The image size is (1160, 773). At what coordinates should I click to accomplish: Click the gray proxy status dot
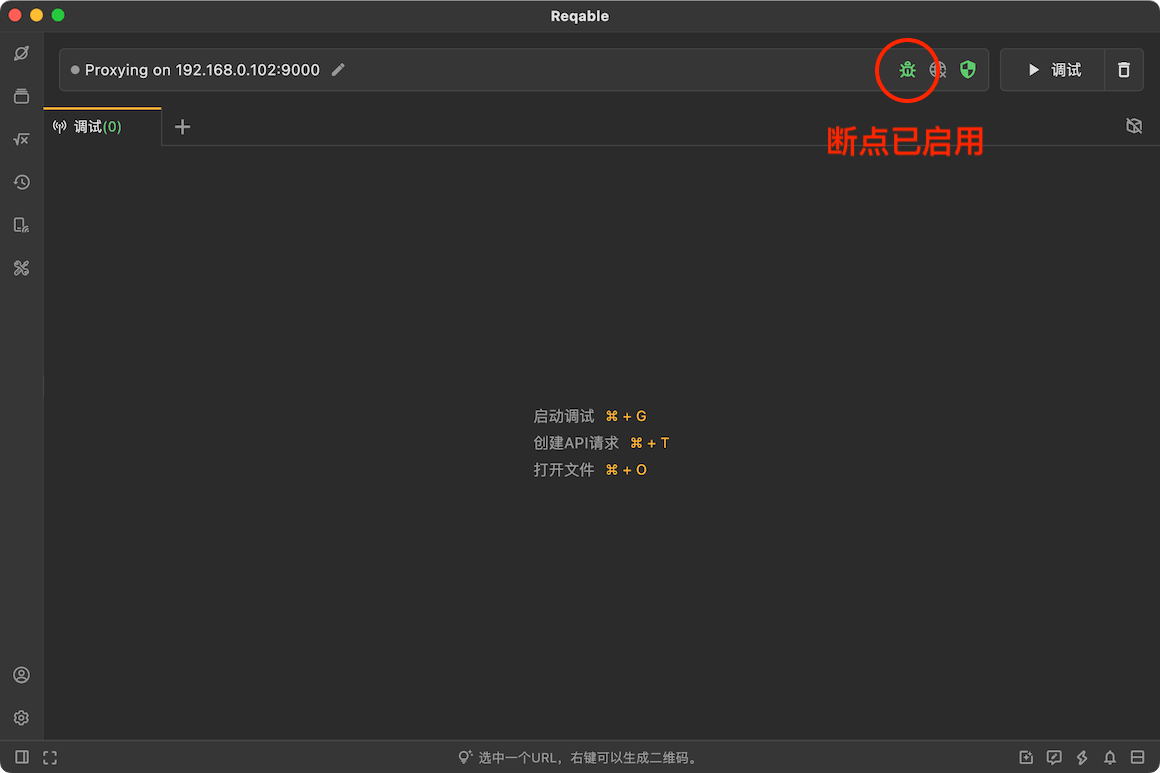(75, 70)
